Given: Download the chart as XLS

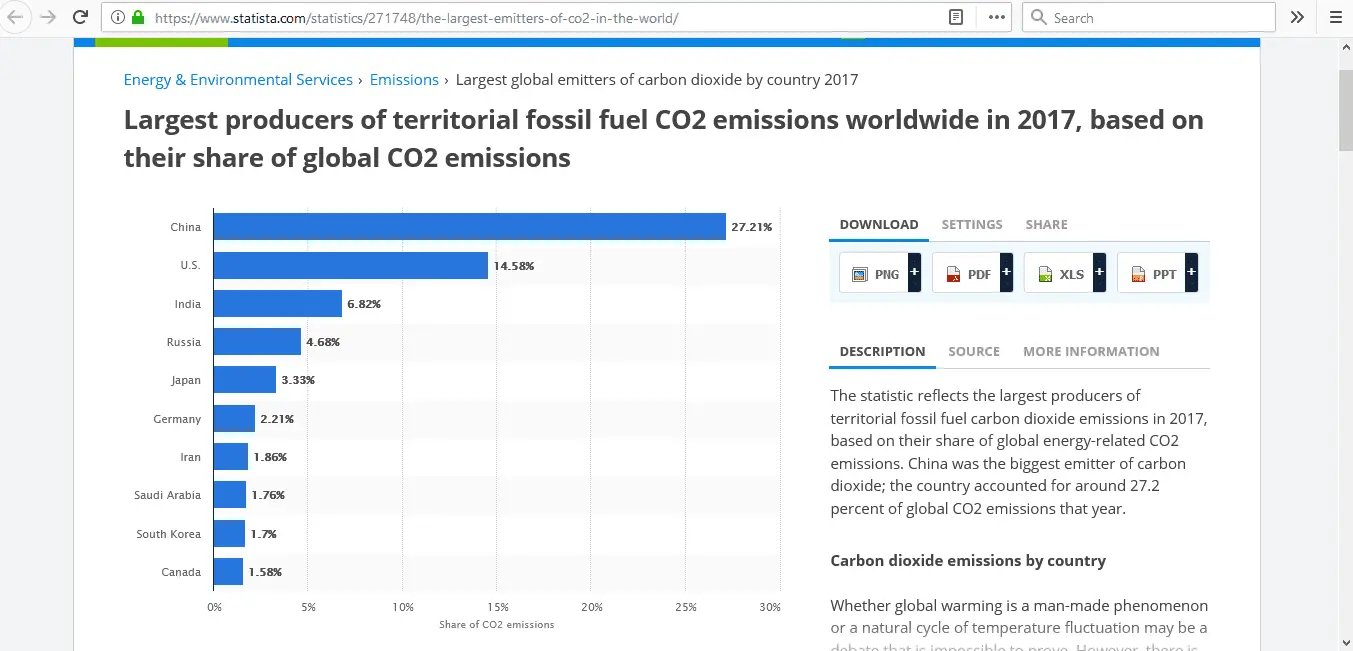Looking at the screenshot, I should click(x=1061, y=273).
